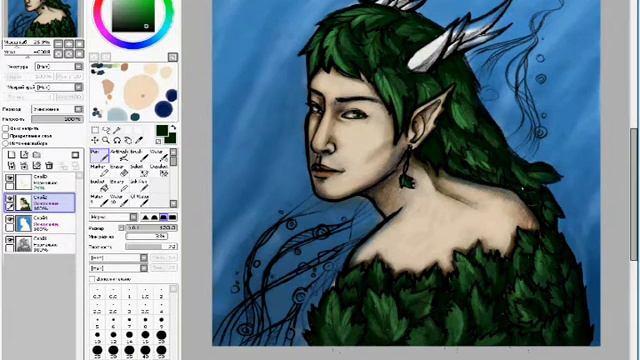The image size is (640, 360).
Task: Create a new layer folder
Action: tap(37, 155)
